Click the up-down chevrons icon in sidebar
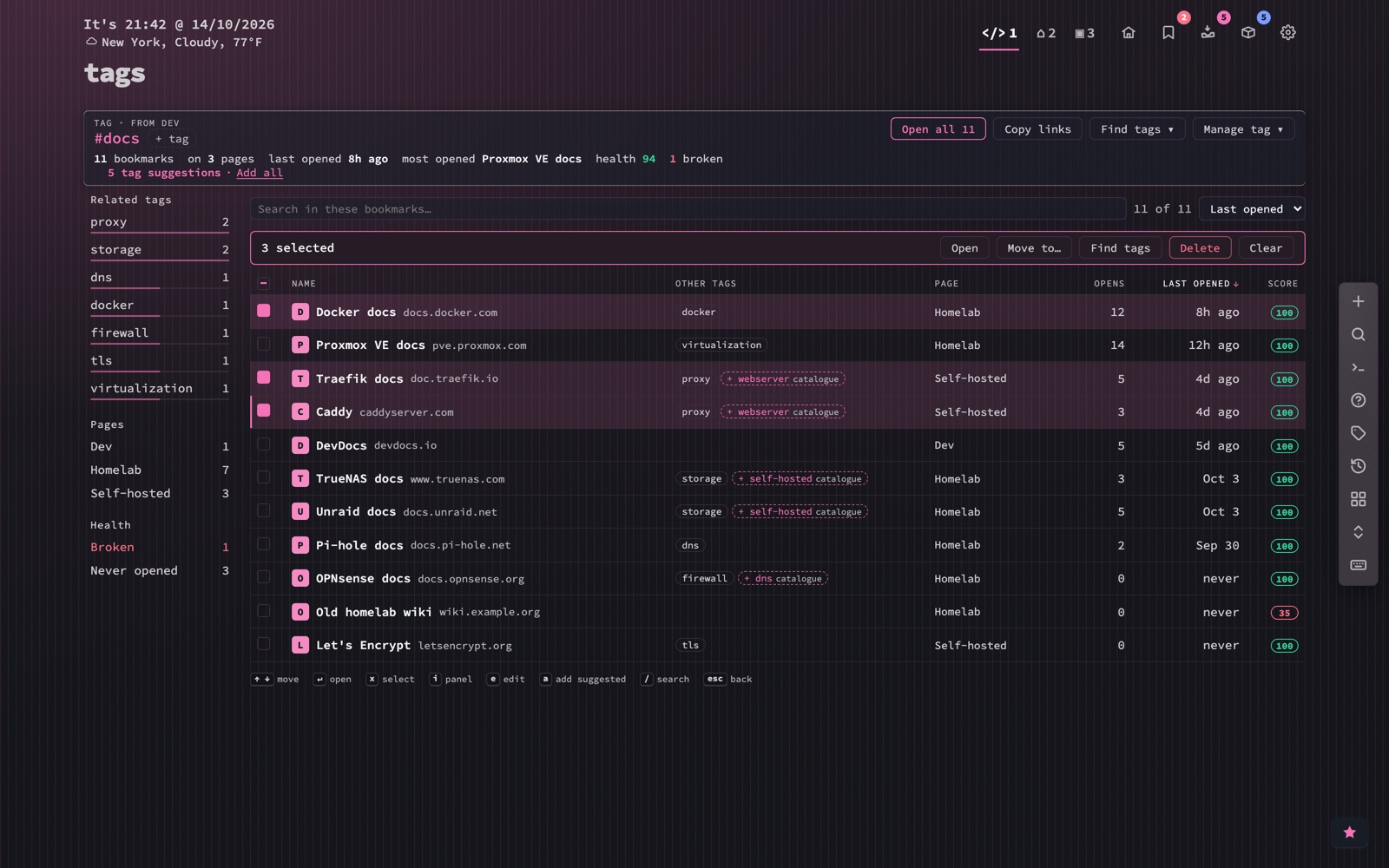This screenshot has height=868, width=1389. 1359,532
